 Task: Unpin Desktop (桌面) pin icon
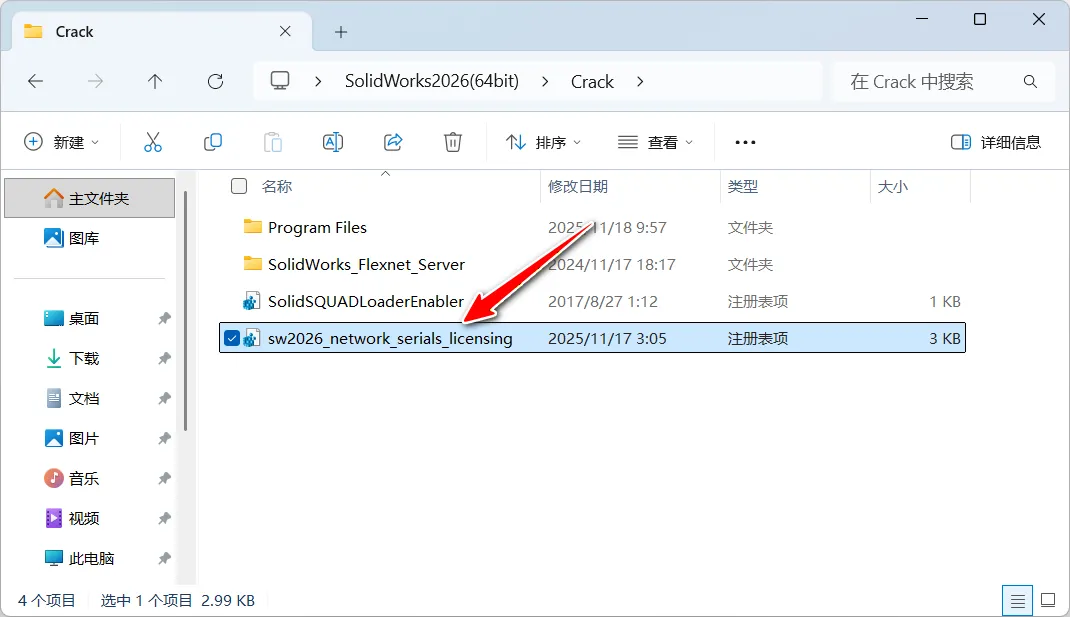164,318
